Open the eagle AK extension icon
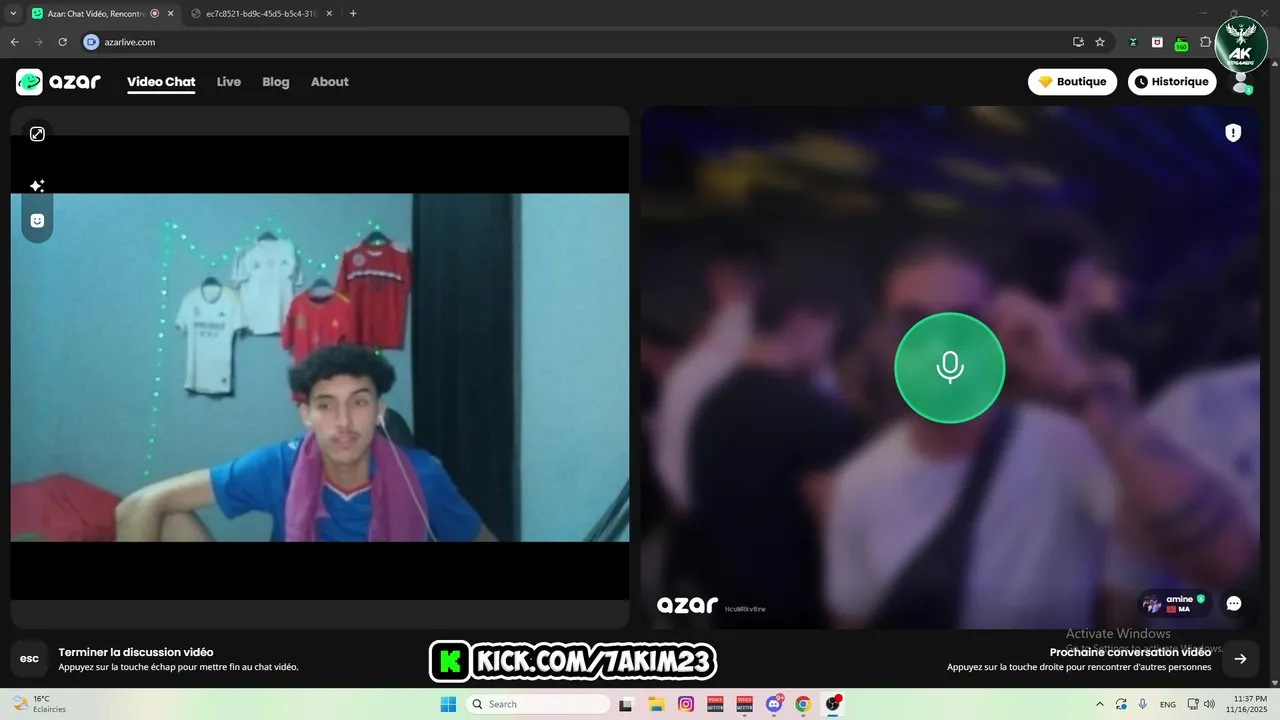Image resolution: width=1280 pixels, height=720 pixels. [x=1133, y=42]
